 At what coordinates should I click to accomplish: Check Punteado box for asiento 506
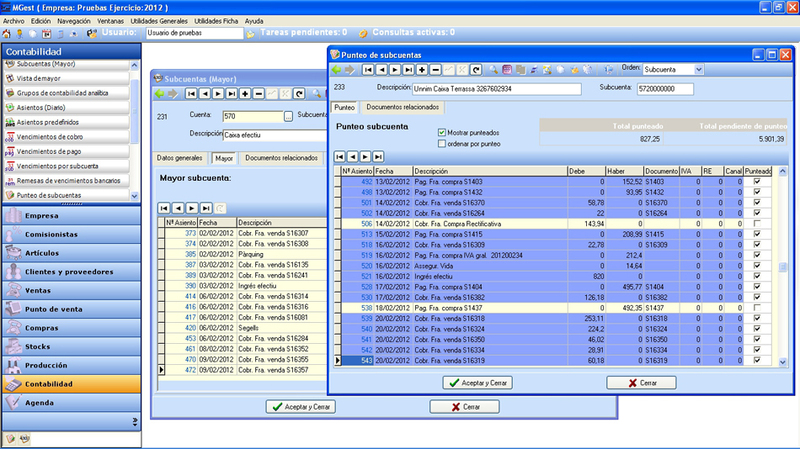pos(757,223)
